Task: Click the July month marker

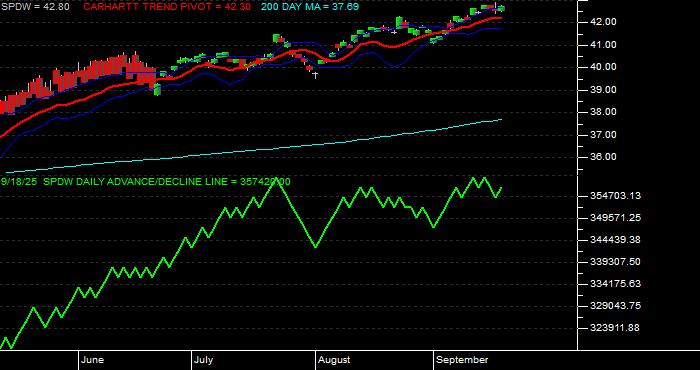Action: point(204,360)
